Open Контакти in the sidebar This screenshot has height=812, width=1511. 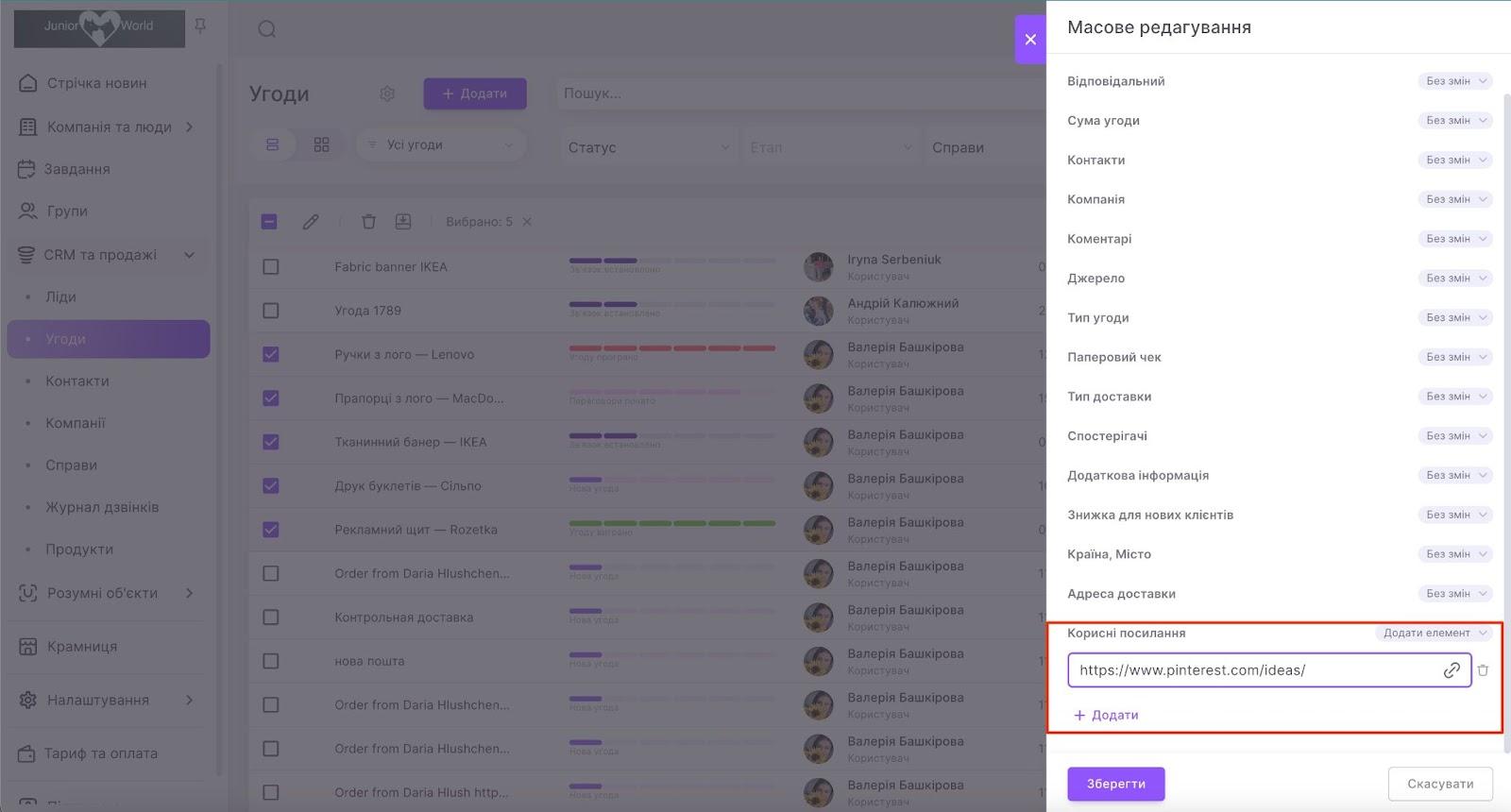click(77, 381)
